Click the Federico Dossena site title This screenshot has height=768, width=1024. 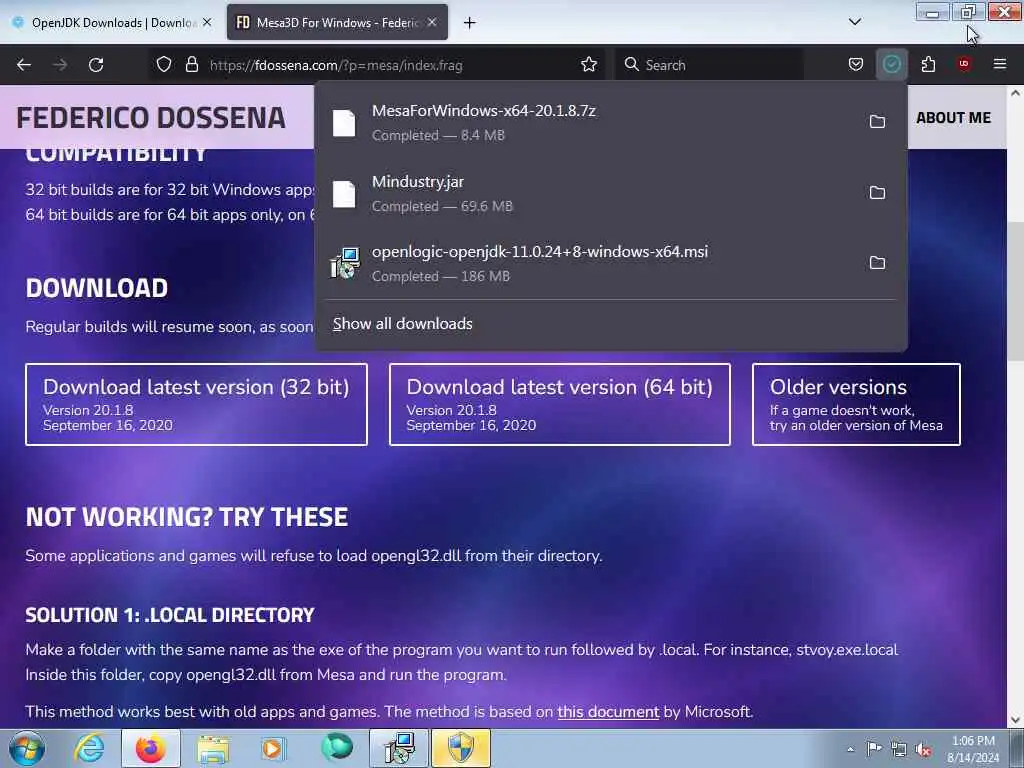click(x=151, y=118)
